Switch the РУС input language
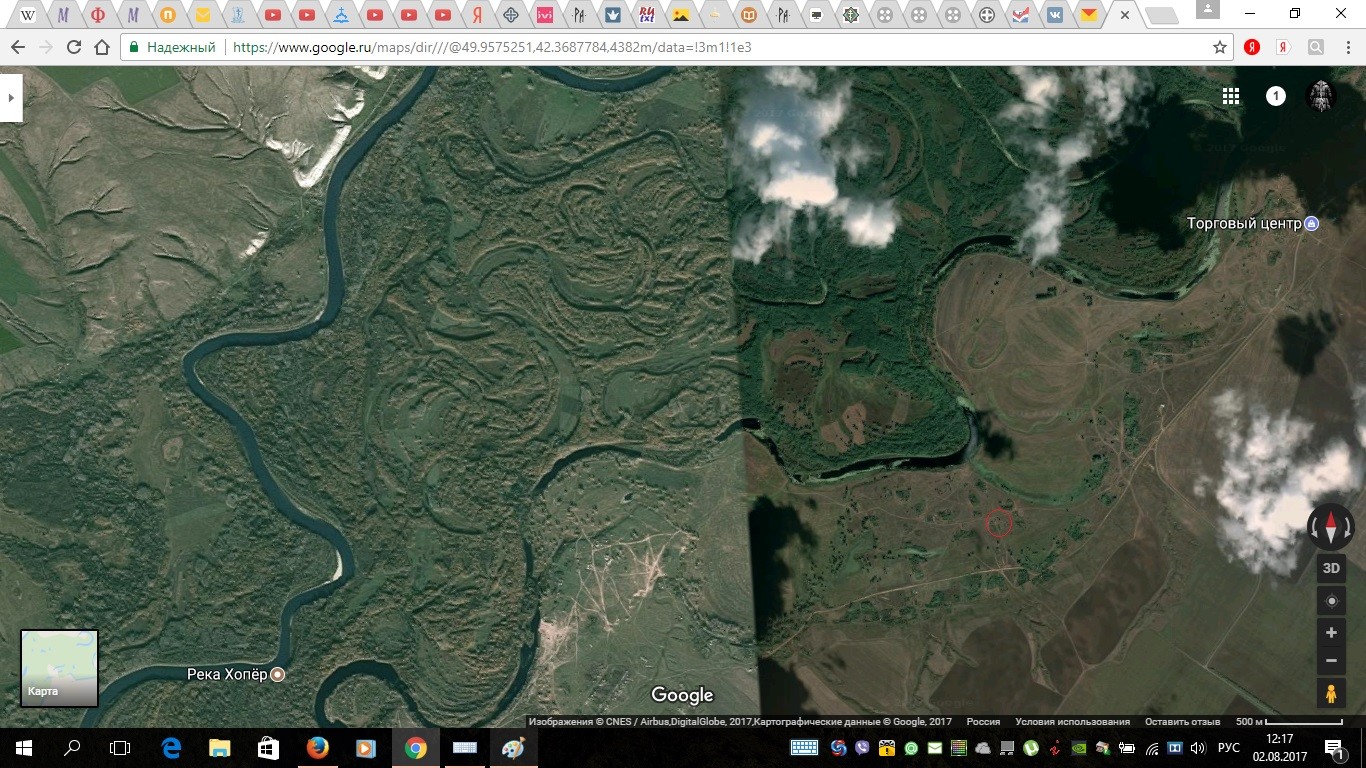Screen dimensions: 1366x768 tap(1228, 747)
